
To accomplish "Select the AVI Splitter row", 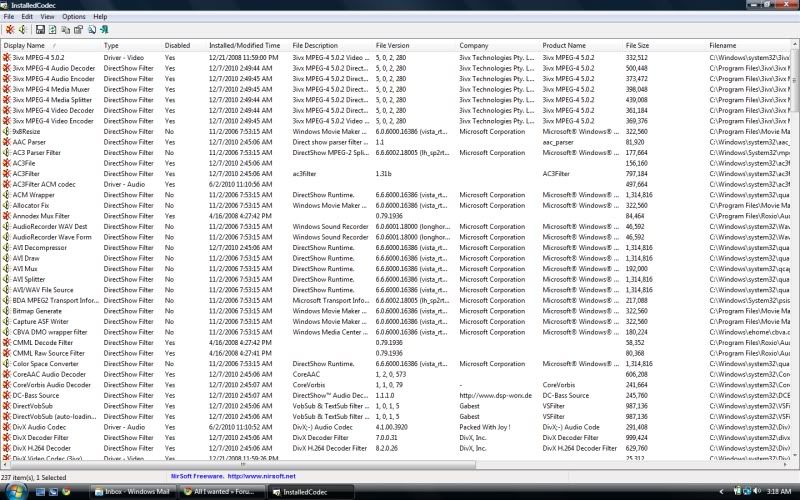I will pyautogui.click(x=395, y=279).
